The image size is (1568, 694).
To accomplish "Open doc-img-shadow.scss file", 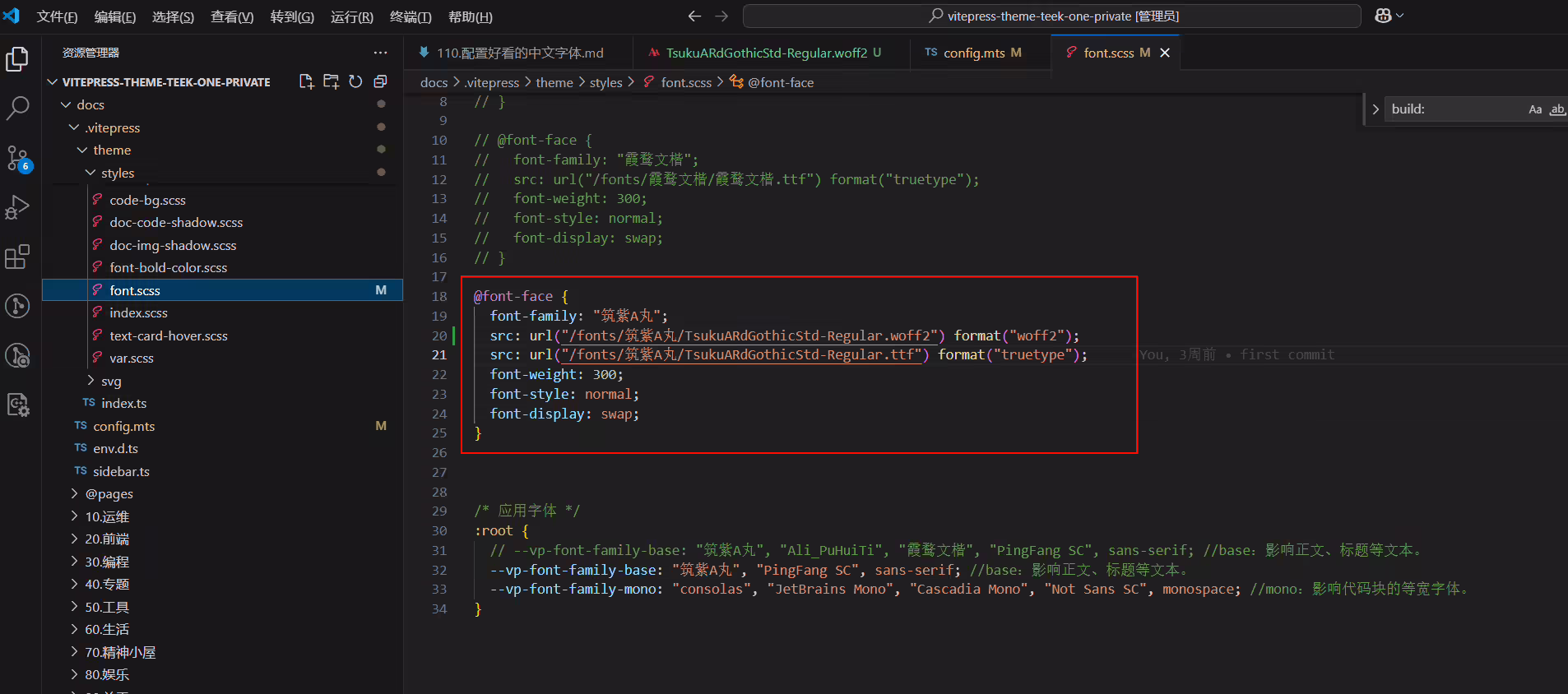I will 173,245.
